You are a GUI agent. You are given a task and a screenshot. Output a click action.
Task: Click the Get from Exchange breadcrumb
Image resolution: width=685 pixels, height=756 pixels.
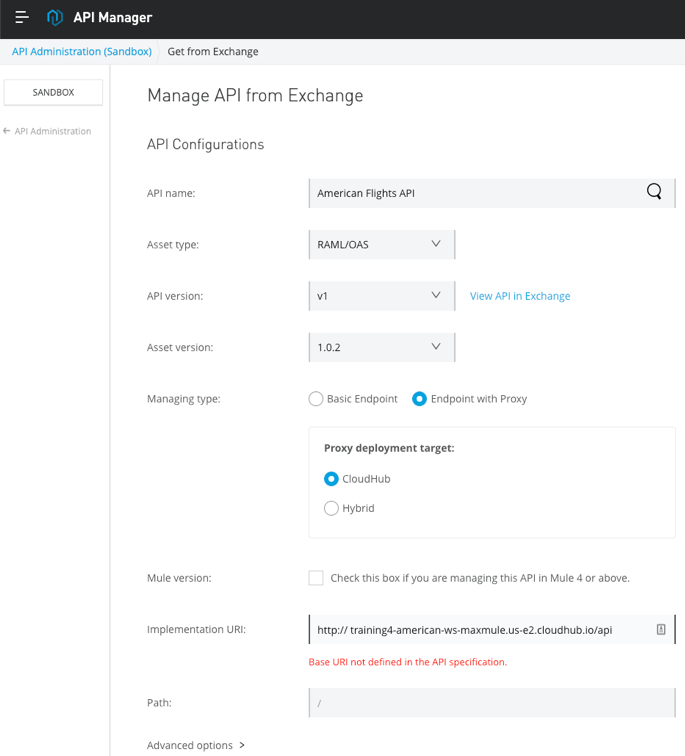(x=213, y=52)
